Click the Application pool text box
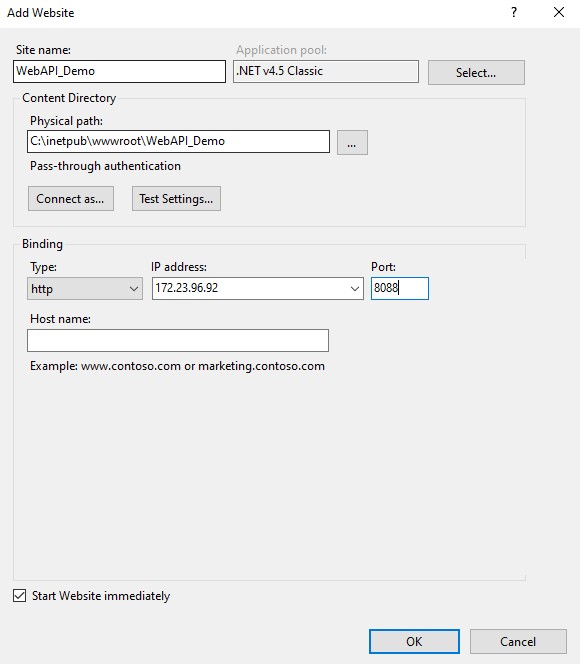Image resolution: width=580 pixels, height=664 pixels. click(326, 71)
